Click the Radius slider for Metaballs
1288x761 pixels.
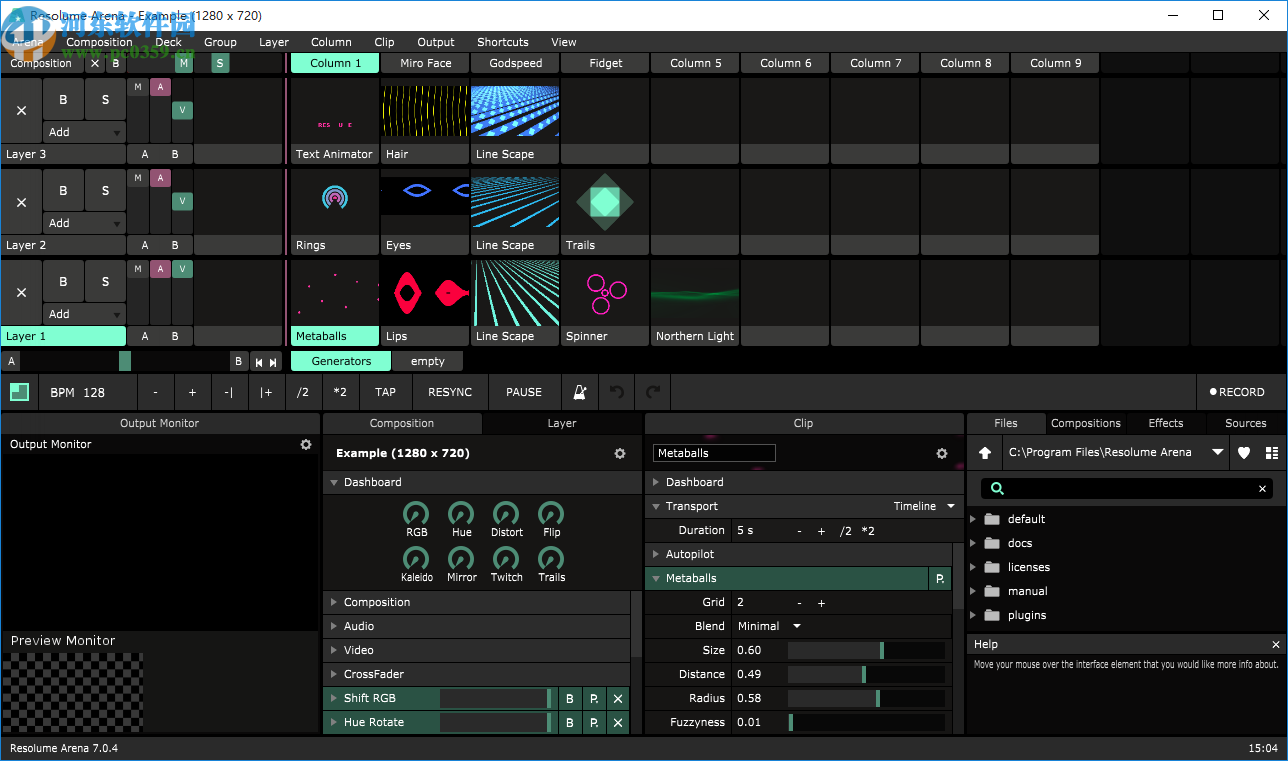(x=866, y=698)
